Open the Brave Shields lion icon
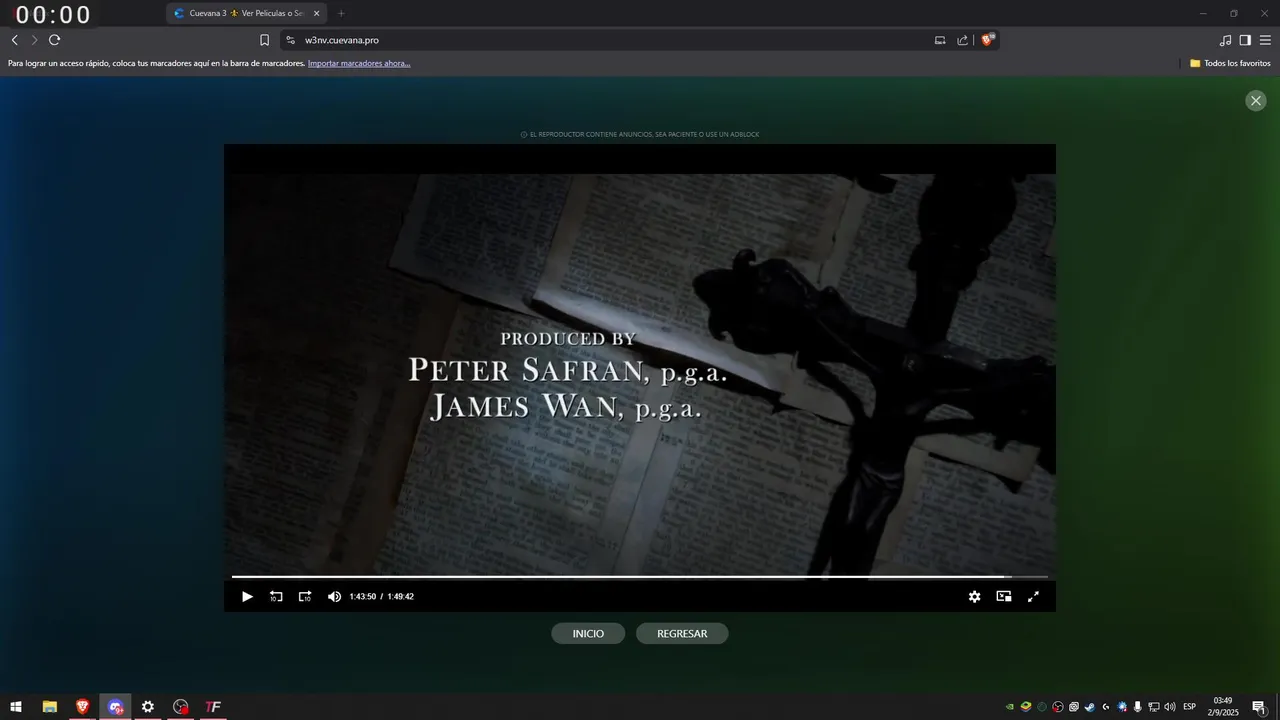 click(x=987, y=40)
